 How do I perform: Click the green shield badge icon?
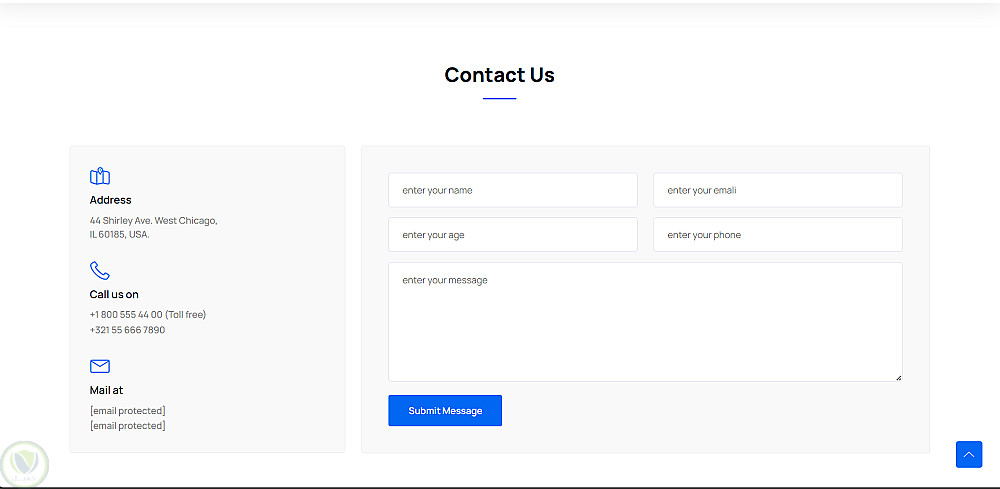click(x=24, y=463)
